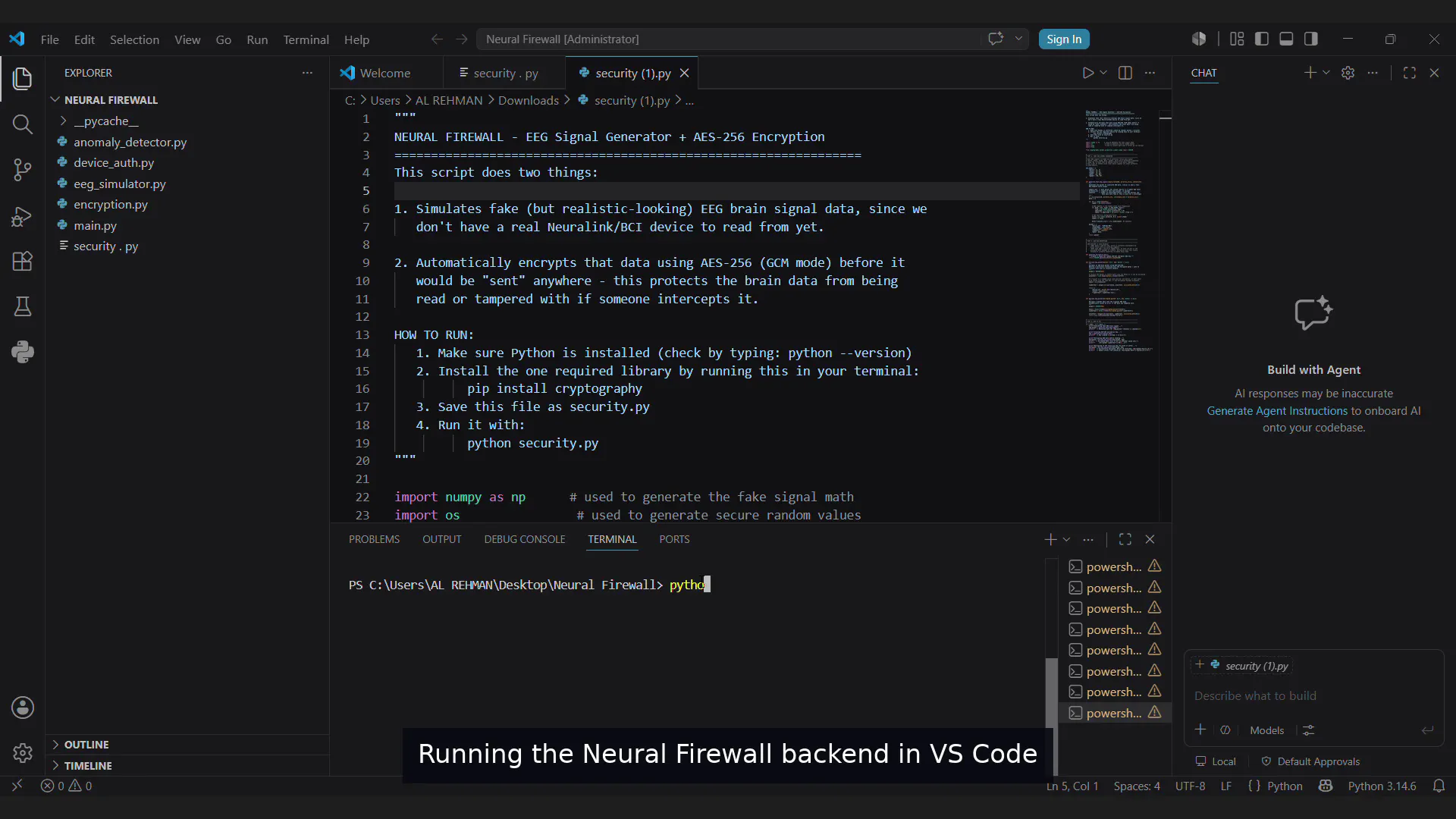1456x819 pixels.
Task: Click Spaces: 4 indentation setting
Action: 1136,786
